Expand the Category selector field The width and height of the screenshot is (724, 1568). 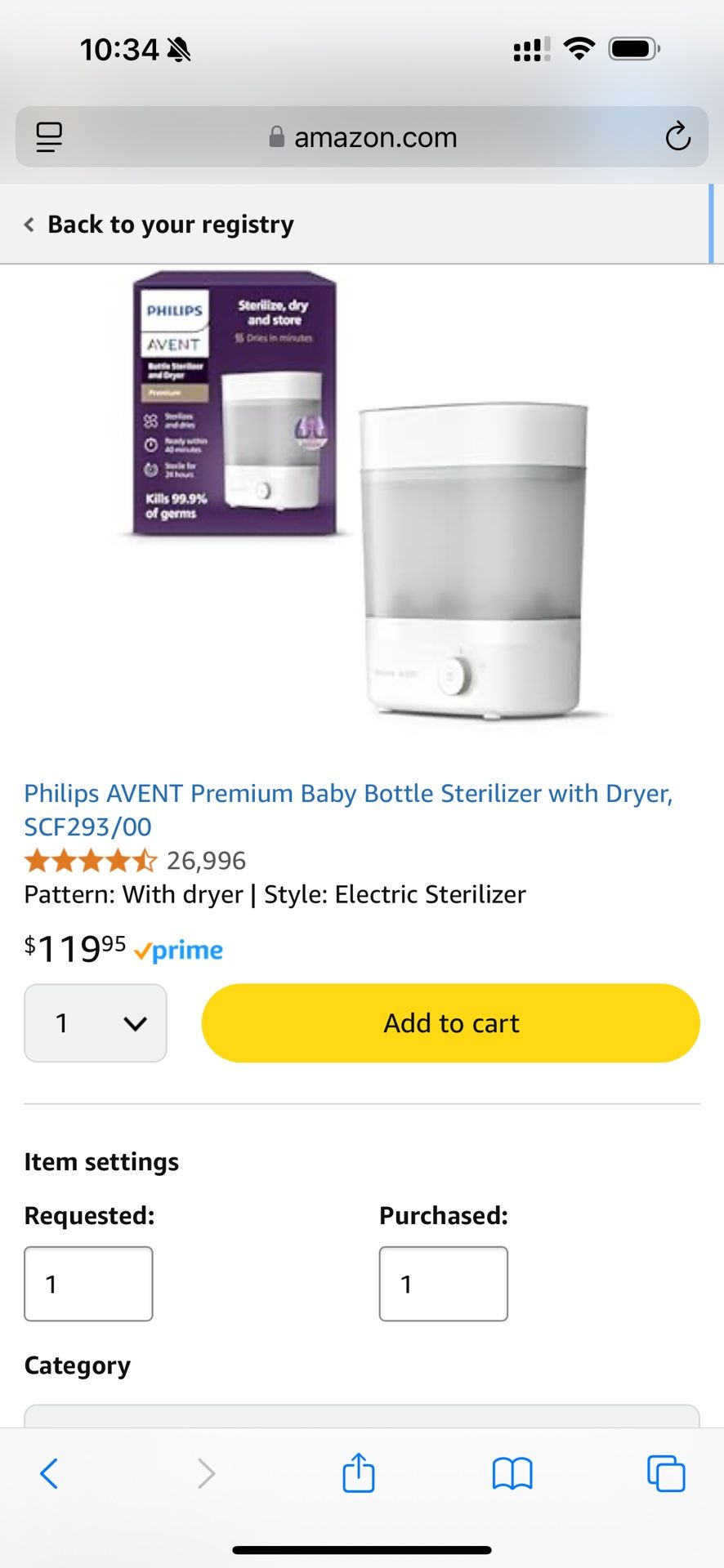pyautogui.click(x=362, y=1416)
